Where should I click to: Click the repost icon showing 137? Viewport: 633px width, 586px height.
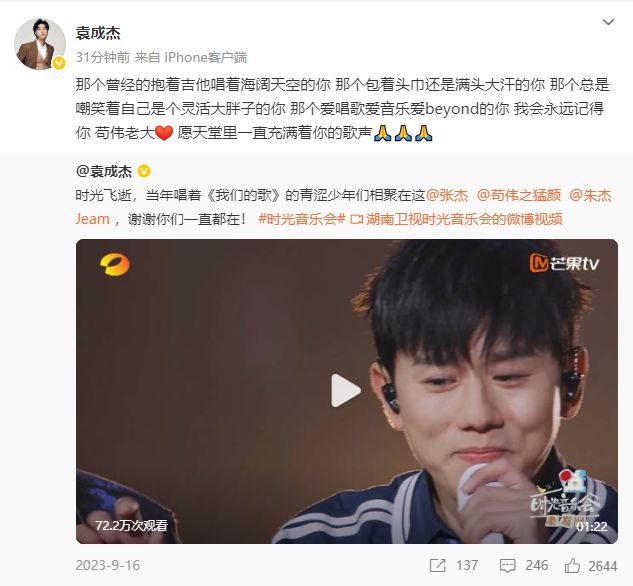438,565
